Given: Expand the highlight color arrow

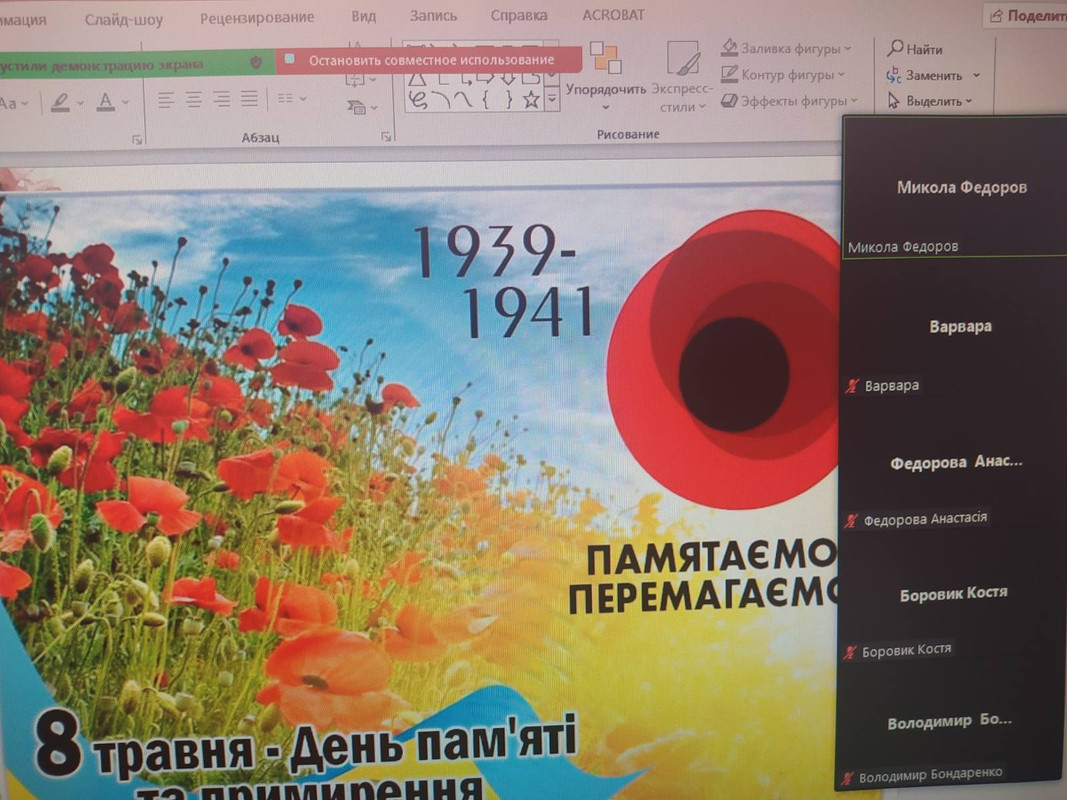Looking at the screenshot, I should click(x=80, y=103).
